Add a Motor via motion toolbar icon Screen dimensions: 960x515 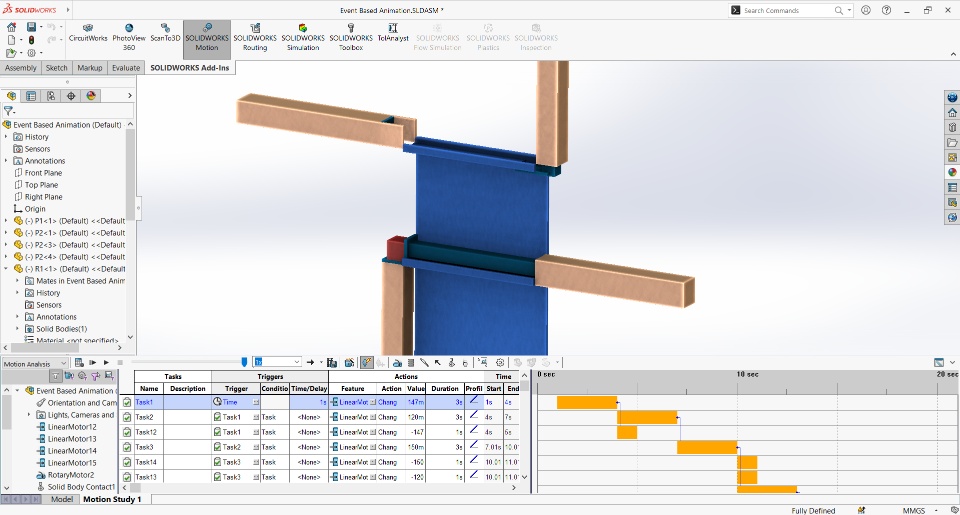pyautogui.click(x=397, y=363)
